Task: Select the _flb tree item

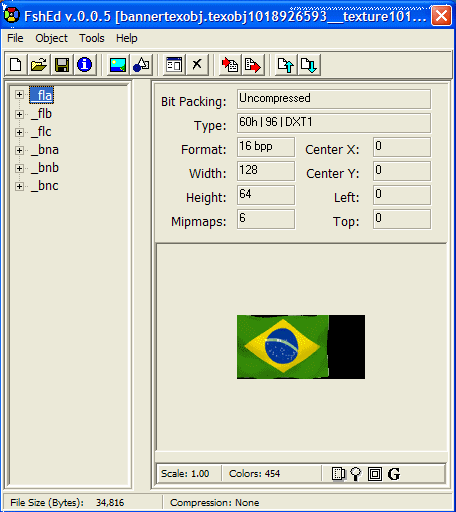Action: [42, 114]
